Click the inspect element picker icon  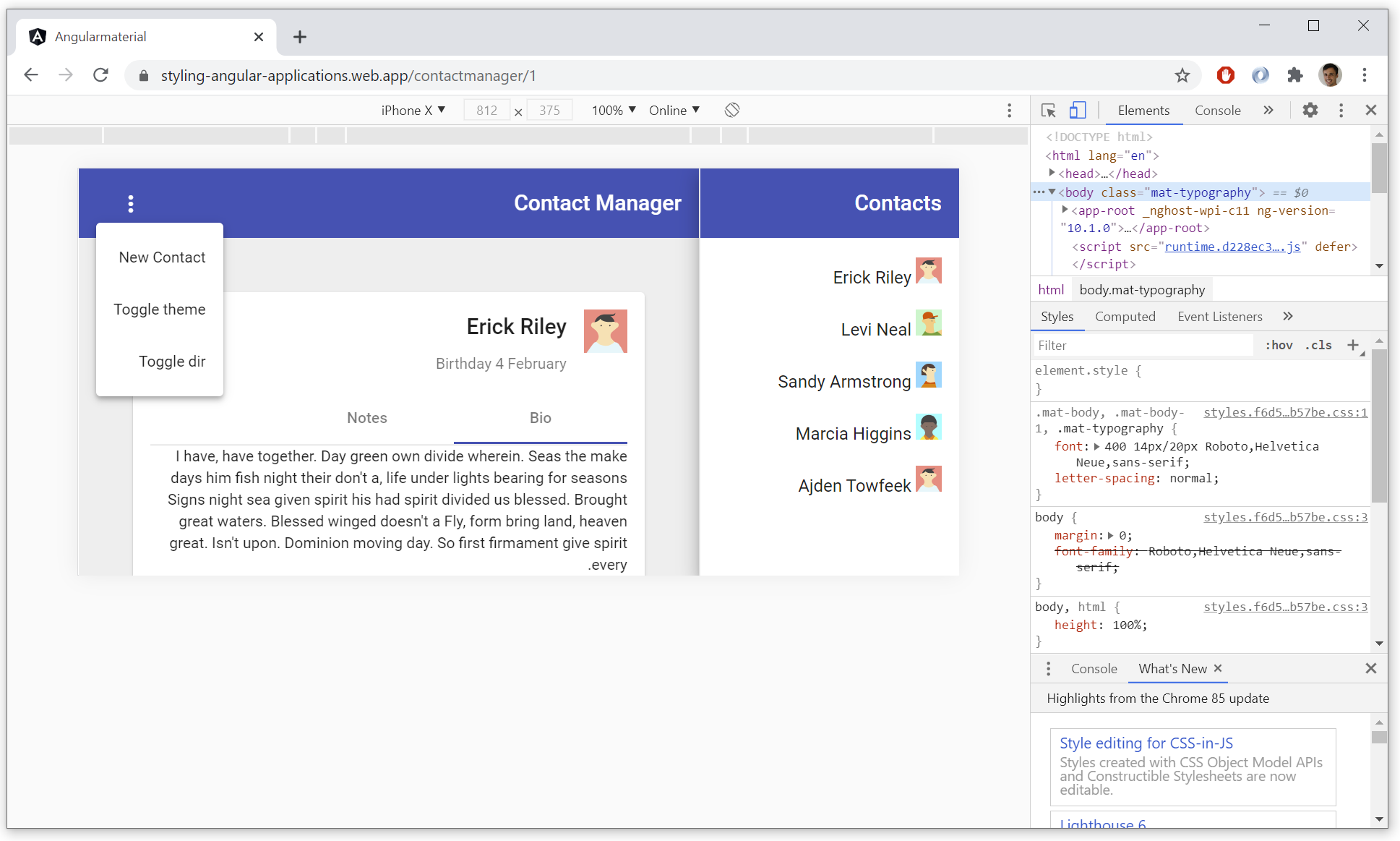click(1048, 111)
